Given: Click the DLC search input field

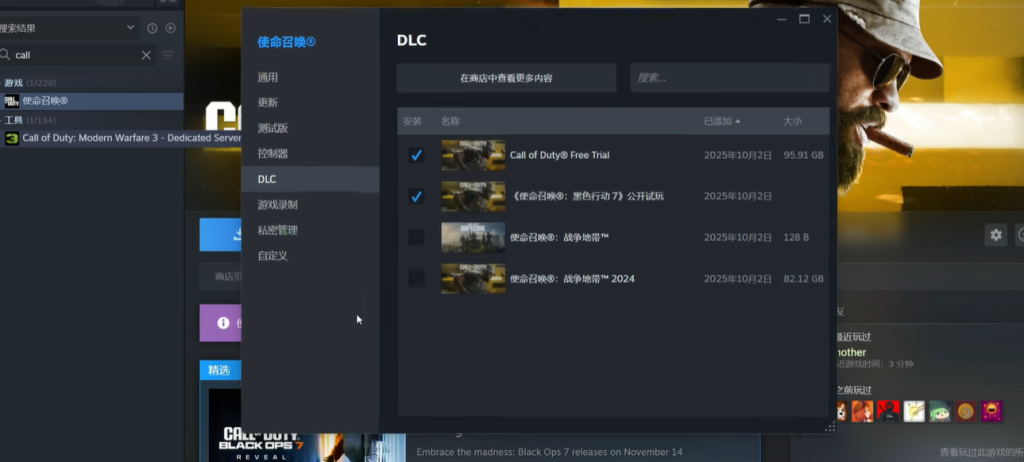Looking at the screenshot, I should click(729, 78).
